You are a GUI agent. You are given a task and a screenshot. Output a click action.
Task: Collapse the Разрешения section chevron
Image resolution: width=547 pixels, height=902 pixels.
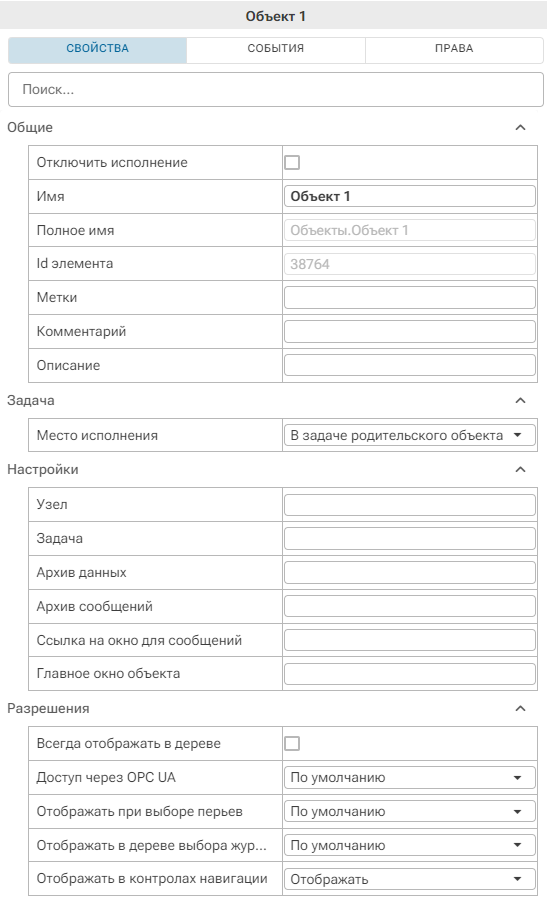pyautogui.click(x=521, y=708)
